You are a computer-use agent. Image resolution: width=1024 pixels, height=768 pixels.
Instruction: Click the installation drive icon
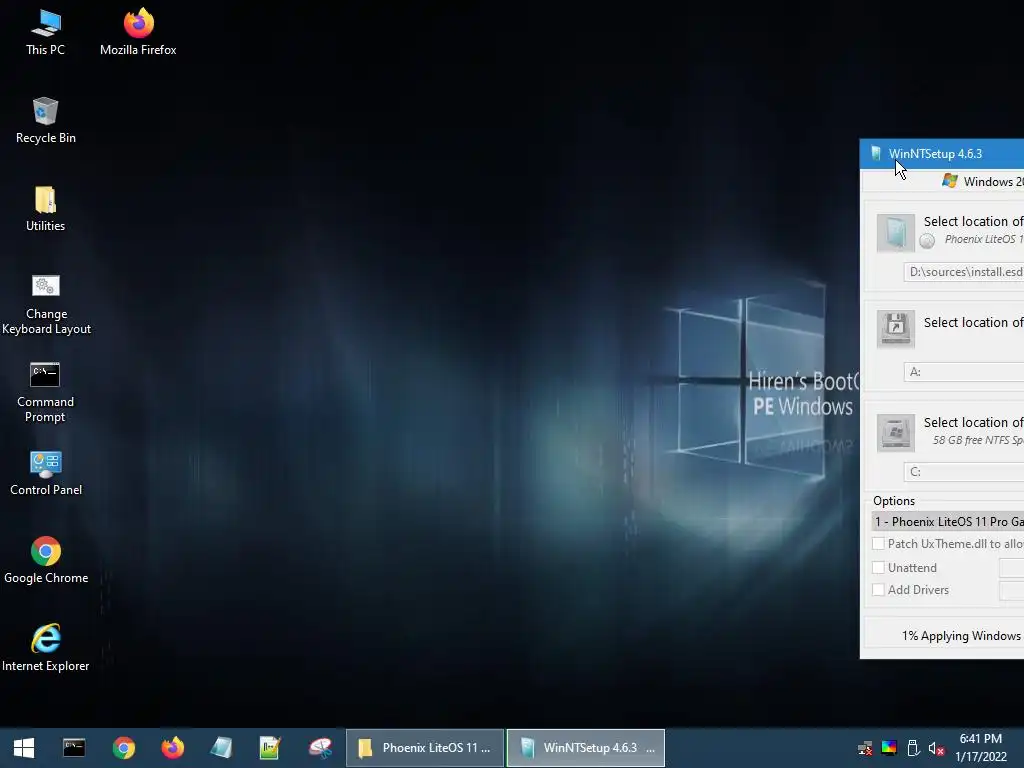[895, 432]
